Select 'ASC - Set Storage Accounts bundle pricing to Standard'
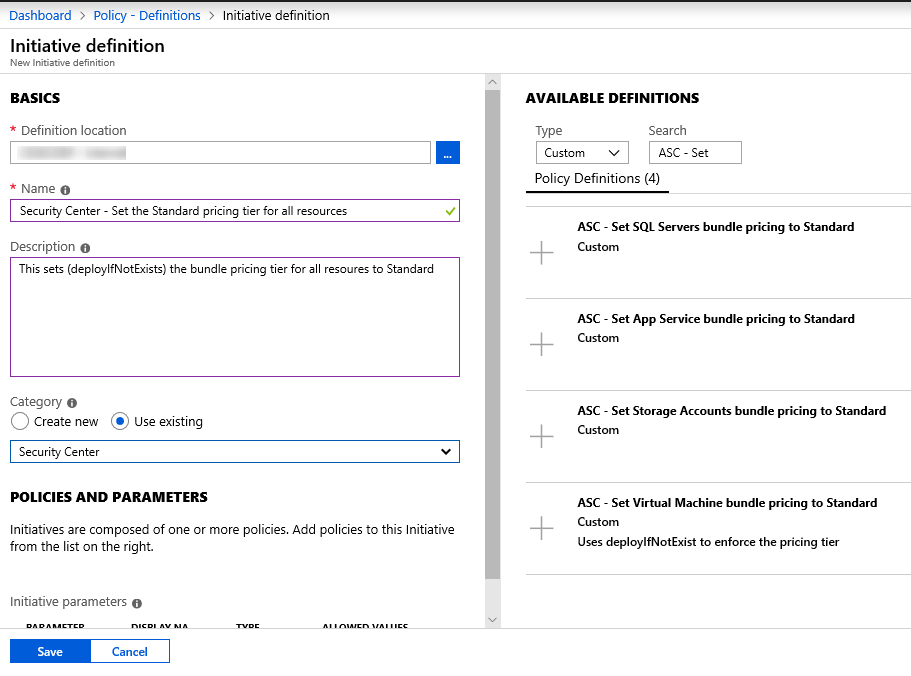 (x=731, y=411)
